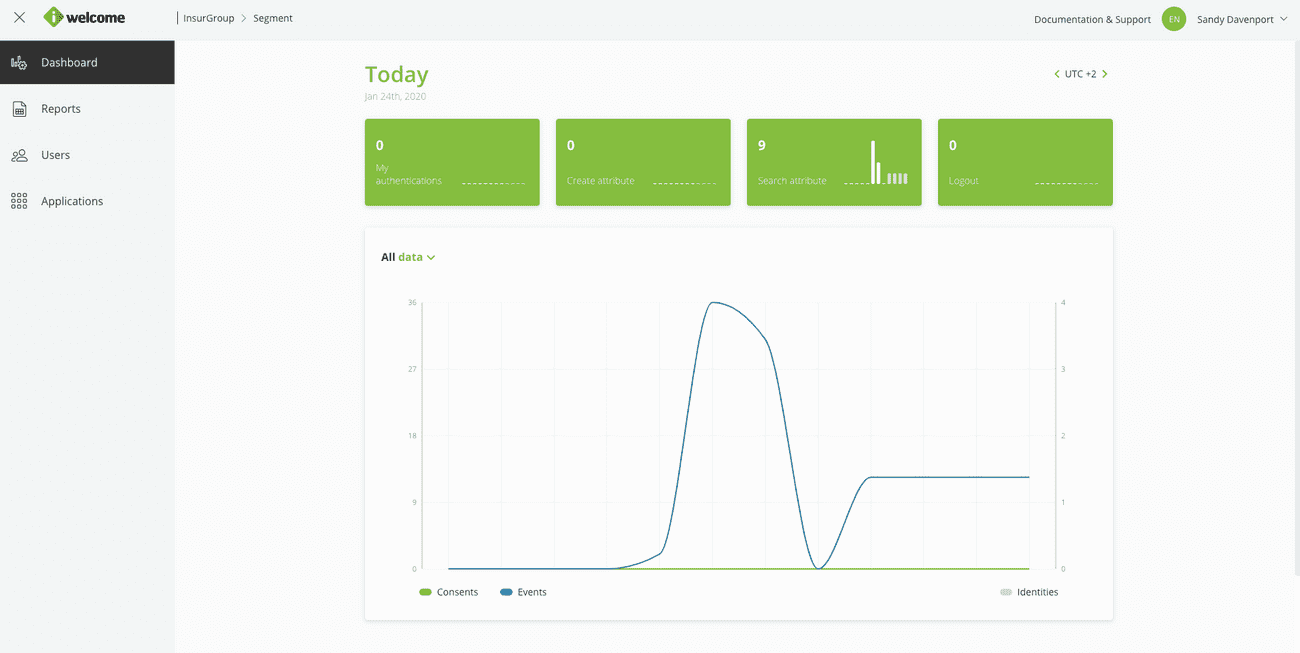
Task: Toggle Identities series in chart legend
Action: click(1028, 592)
